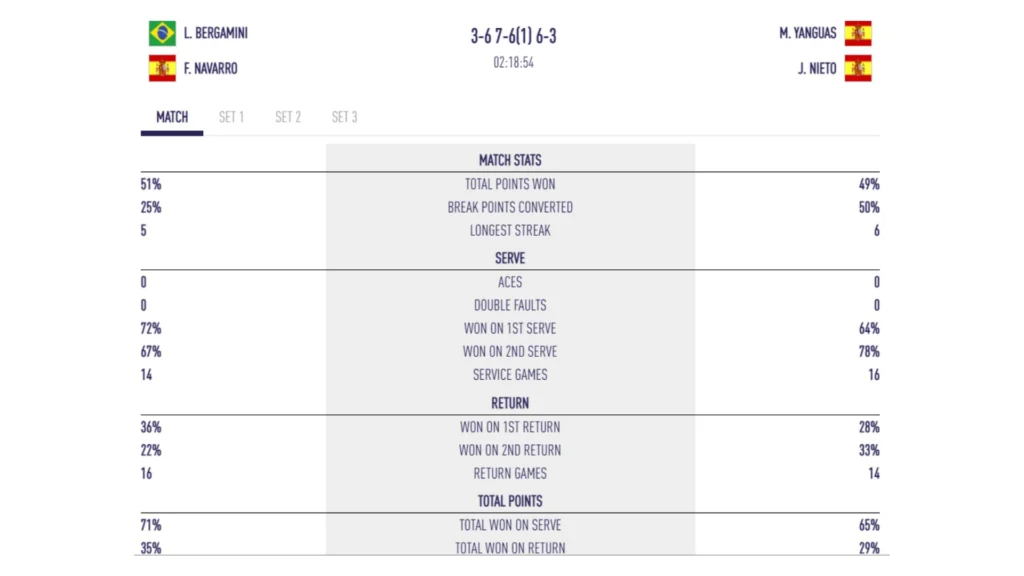This screenshot has height=576, width=1024.
Task: Click the Spain flag beside M. Yanguas
Action: coord(858,33)
